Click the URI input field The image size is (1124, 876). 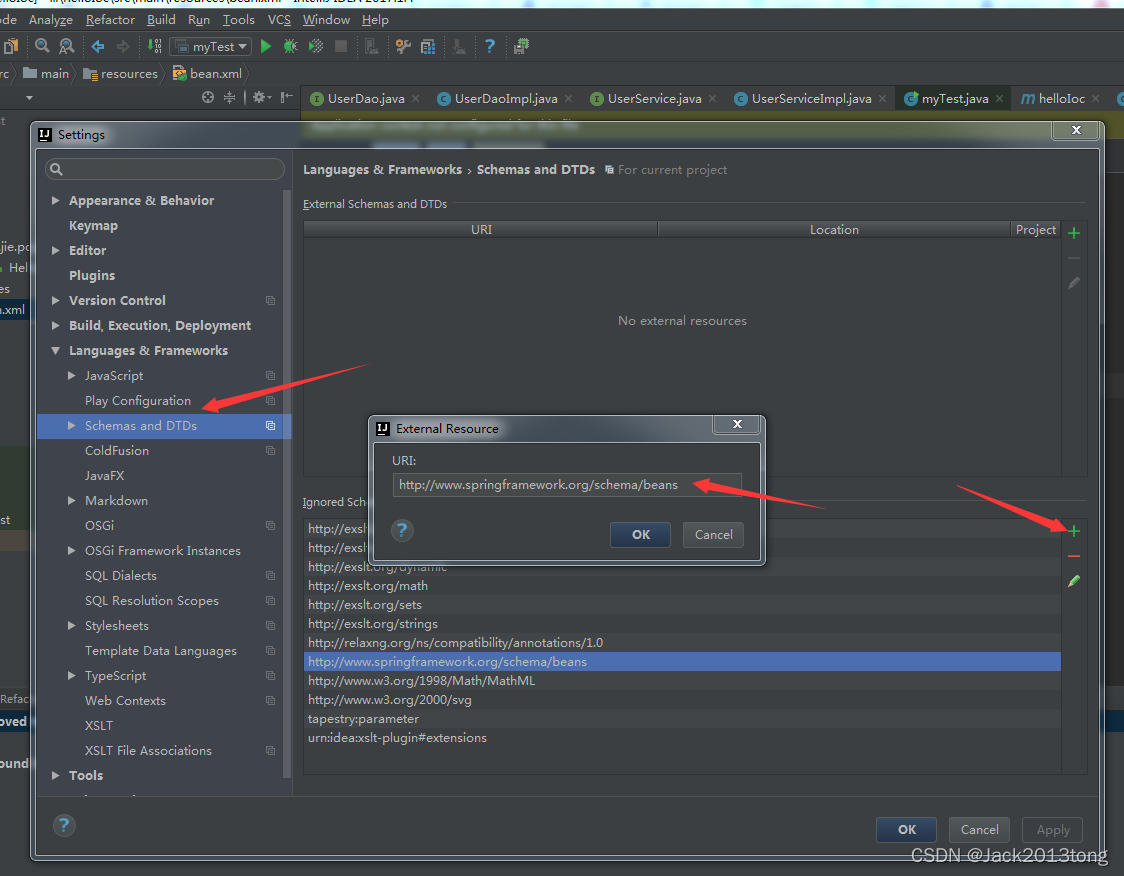tap(566, 485)
